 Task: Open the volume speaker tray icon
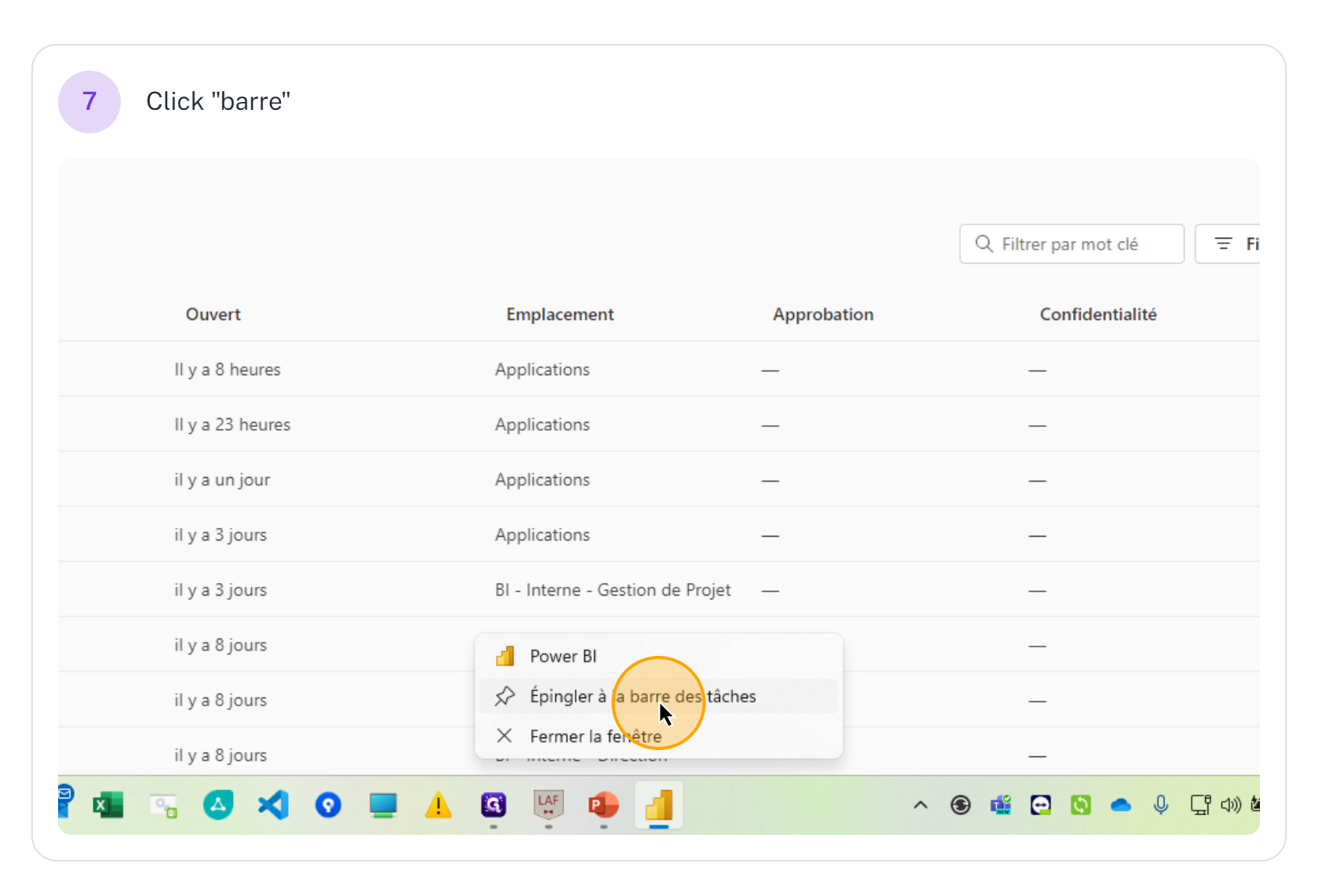click(1230, 805)
